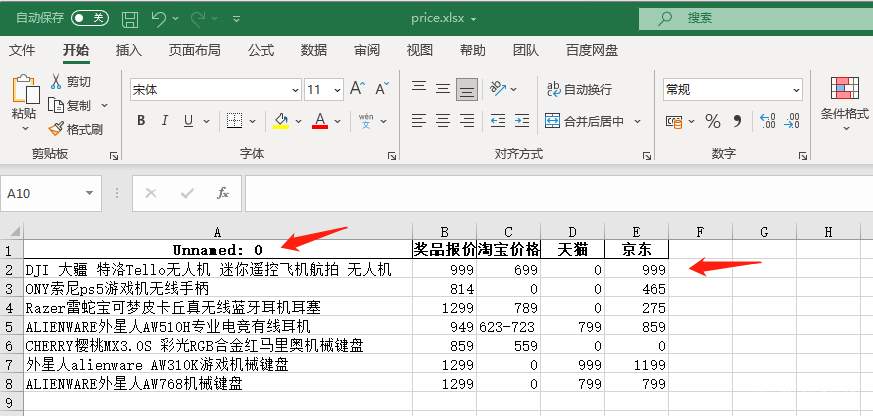Align cell text left

(419, 120)
